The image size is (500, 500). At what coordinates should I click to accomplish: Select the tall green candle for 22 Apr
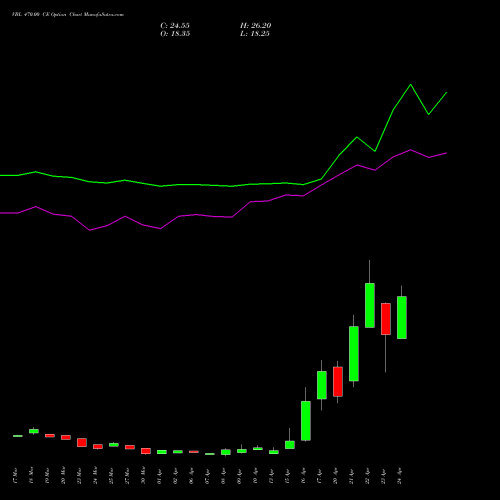point(370,305)
